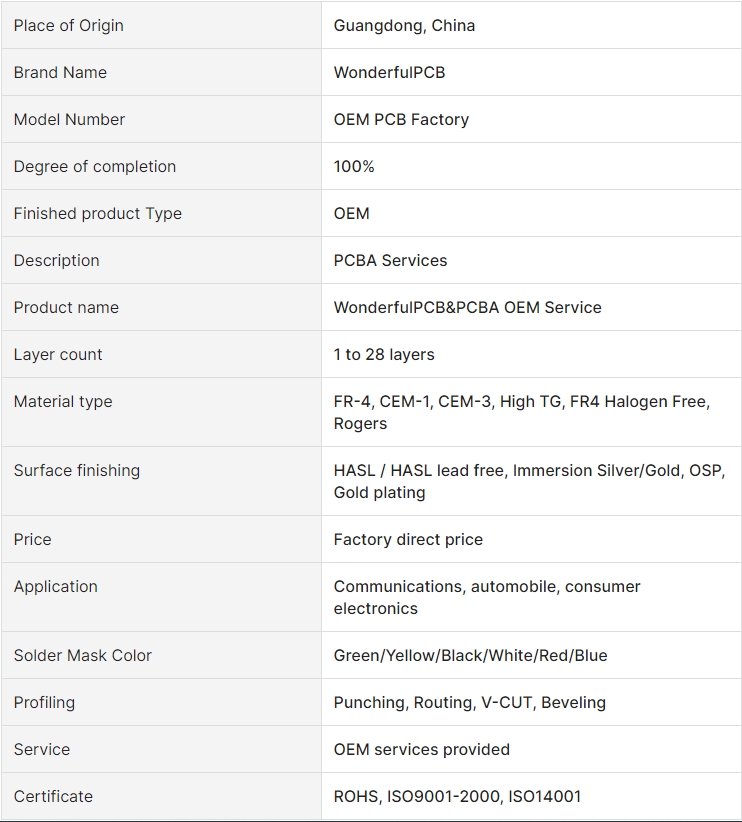This screenshot has width=742, height=822.
Task: Click the WonderfulPCB brand name value
Action: point(389,72)
